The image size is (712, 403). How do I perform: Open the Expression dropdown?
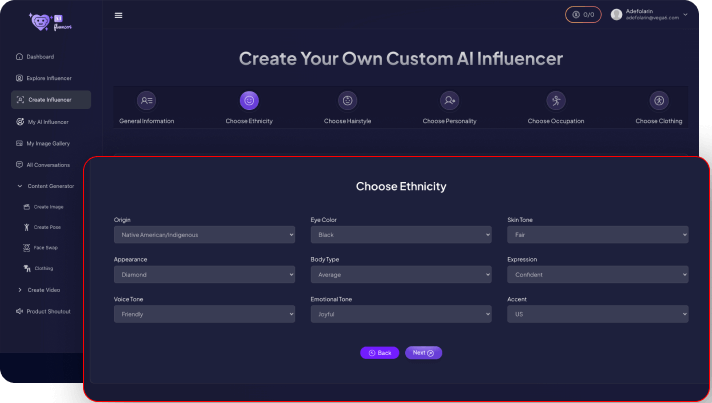click(598, 275)
